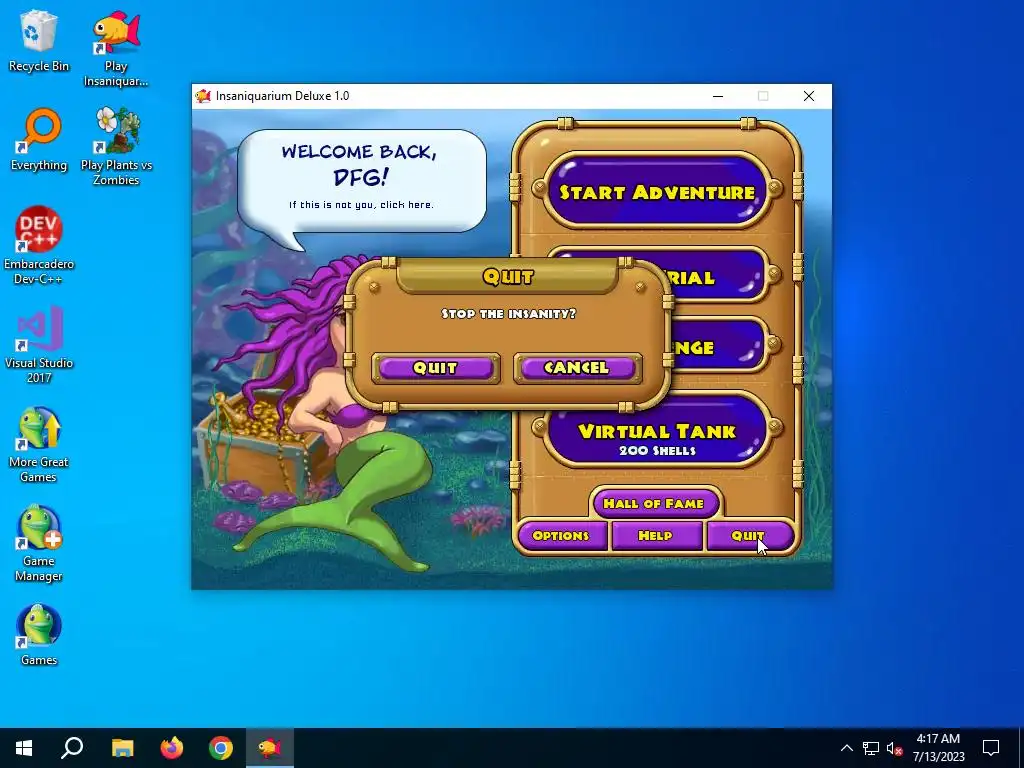The width and height of the screenshot is (1024, 768).
Task: Open File Explorer from the taskbar
Action: (x=122, y=748)
